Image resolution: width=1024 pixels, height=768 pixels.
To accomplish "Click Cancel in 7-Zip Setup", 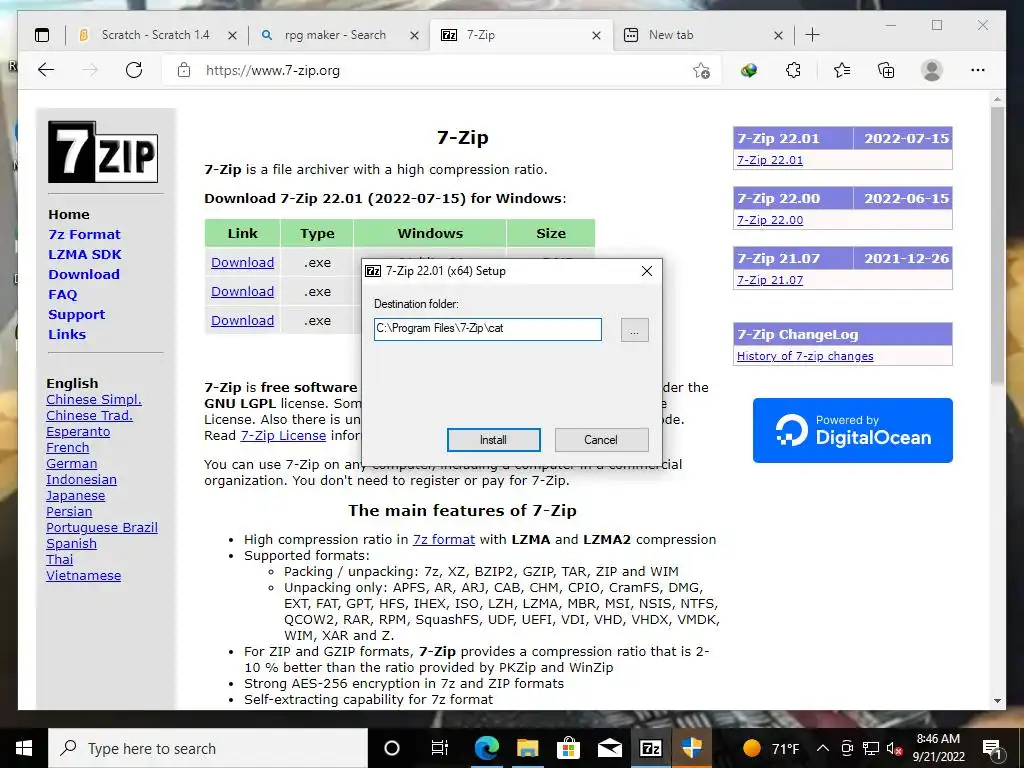I will point(601,440).
